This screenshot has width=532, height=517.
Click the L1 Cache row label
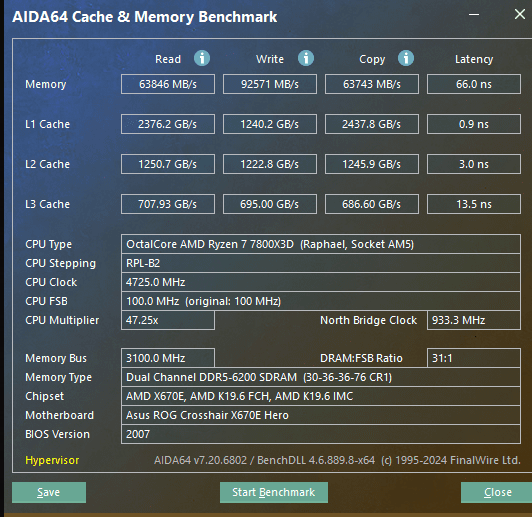pos(48,124)
